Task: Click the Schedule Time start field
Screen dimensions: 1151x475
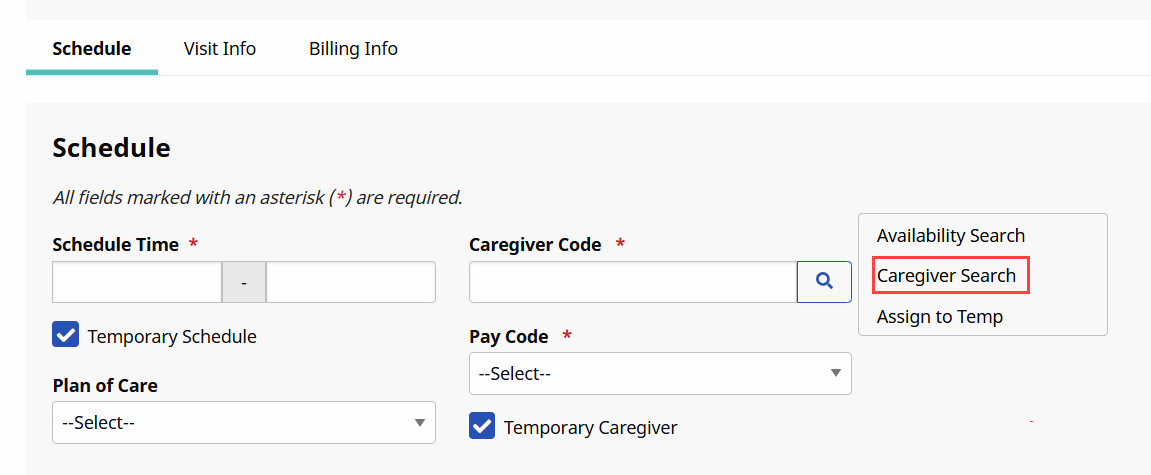Action: tap(136, 282)
